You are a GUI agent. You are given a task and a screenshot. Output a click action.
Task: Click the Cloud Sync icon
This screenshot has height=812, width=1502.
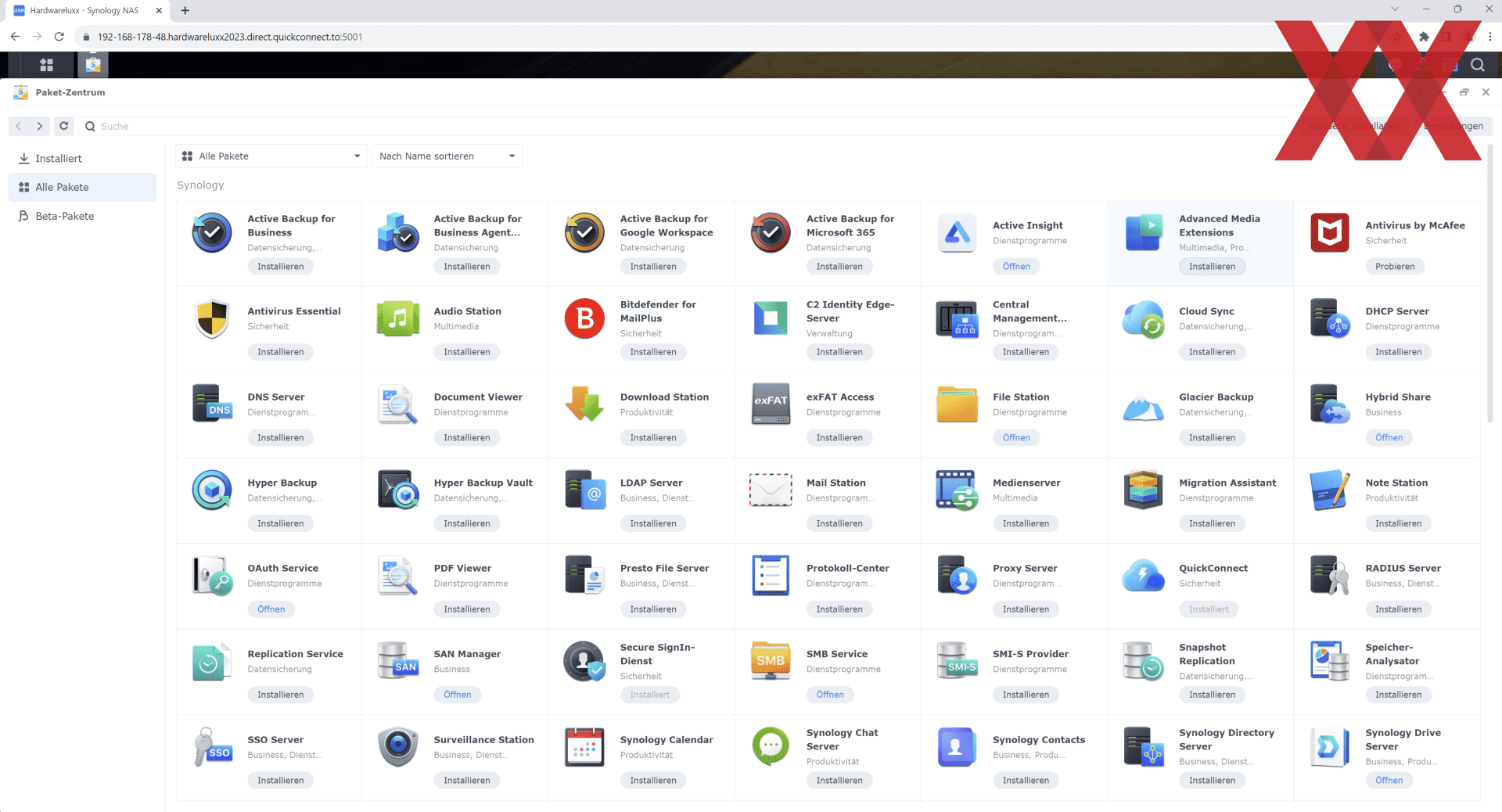tap(1144, 318)
